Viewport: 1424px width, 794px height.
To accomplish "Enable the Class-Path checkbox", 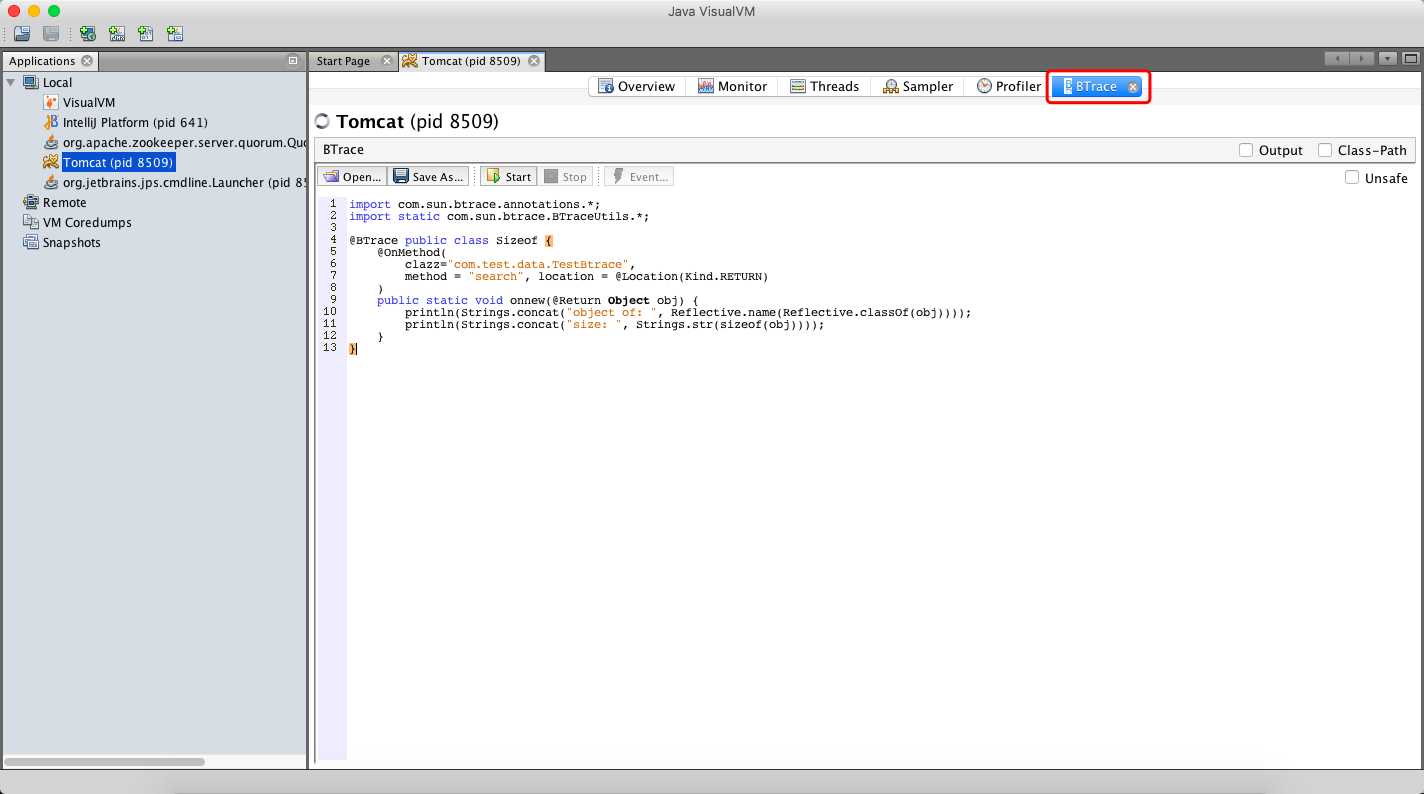I will tap(1325, 150).
